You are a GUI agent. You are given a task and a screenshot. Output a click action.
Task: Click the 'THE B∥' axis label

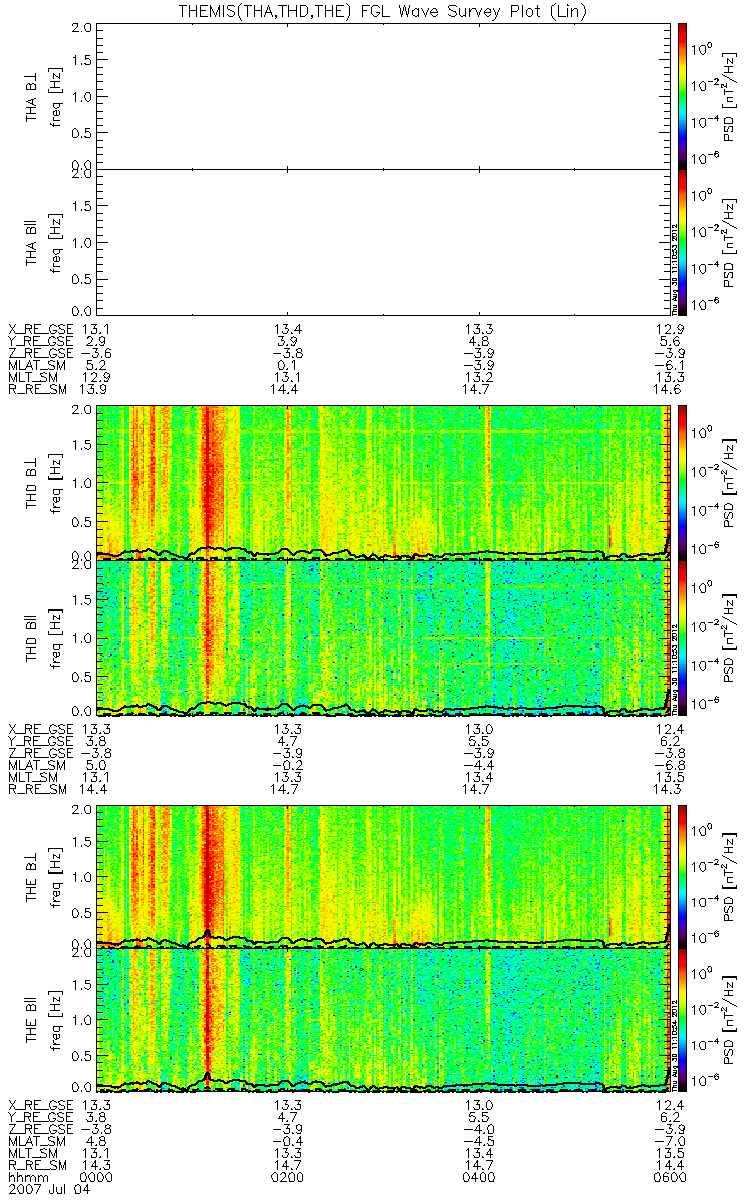pos(32,1020)
